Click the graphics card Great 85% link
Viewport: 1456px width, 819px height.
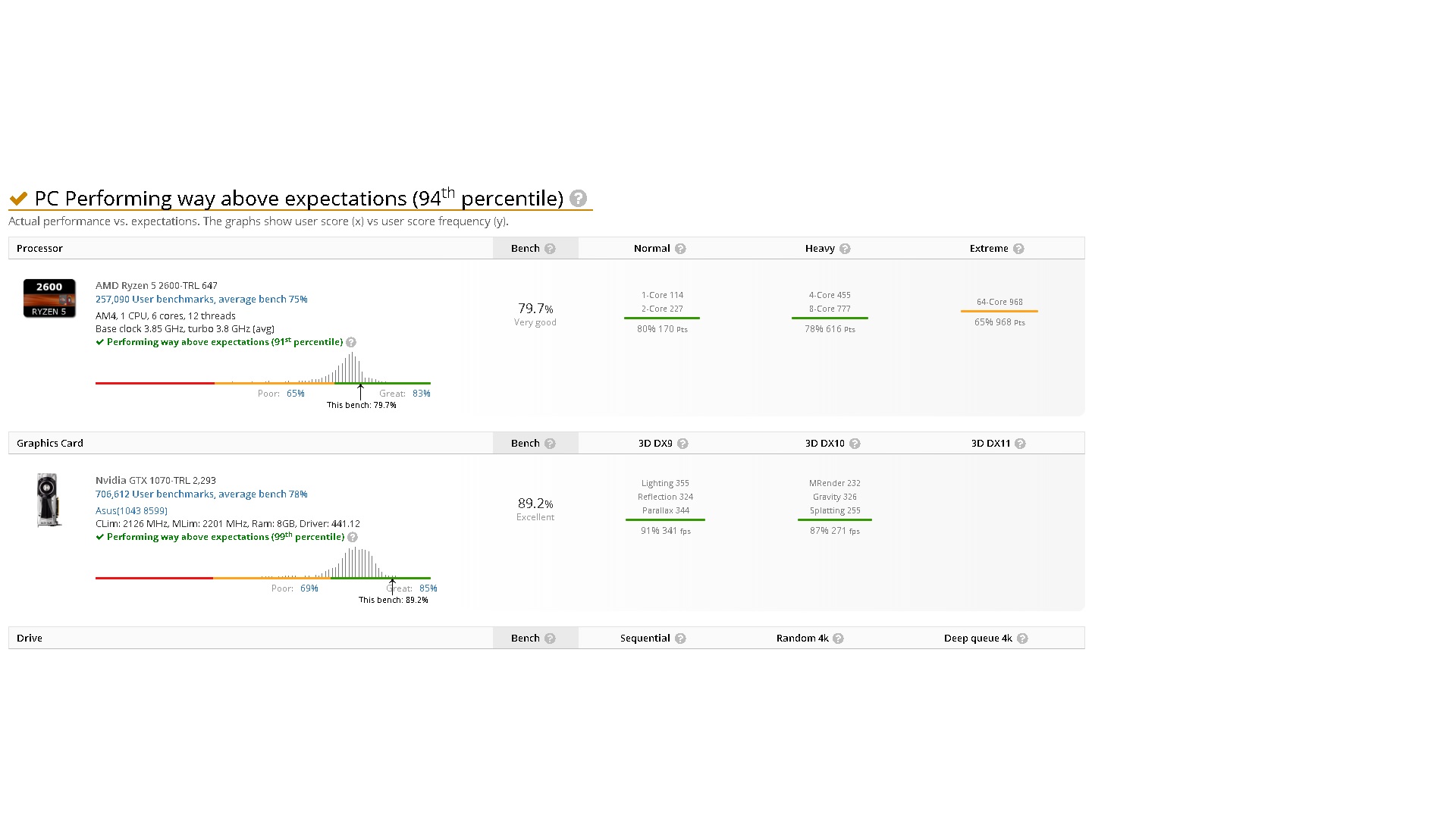428,588
